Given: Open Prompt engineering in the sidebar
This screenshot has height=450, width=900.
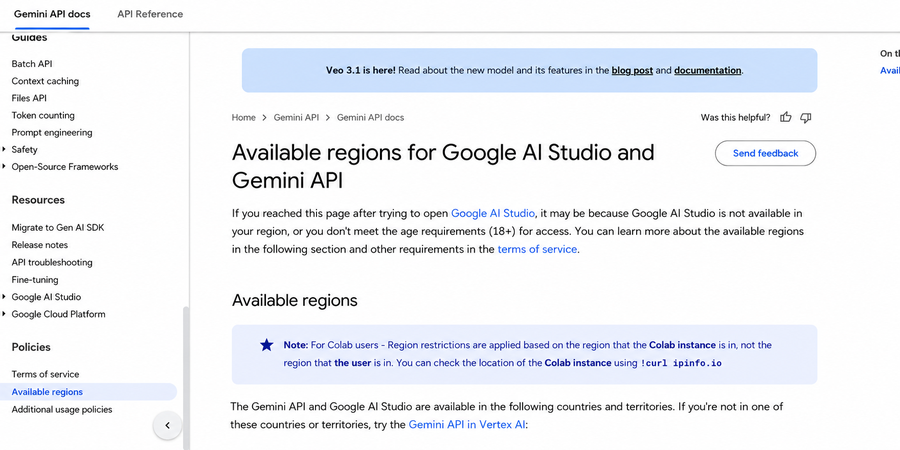Looking at the screenshot, I should [52, 133].
